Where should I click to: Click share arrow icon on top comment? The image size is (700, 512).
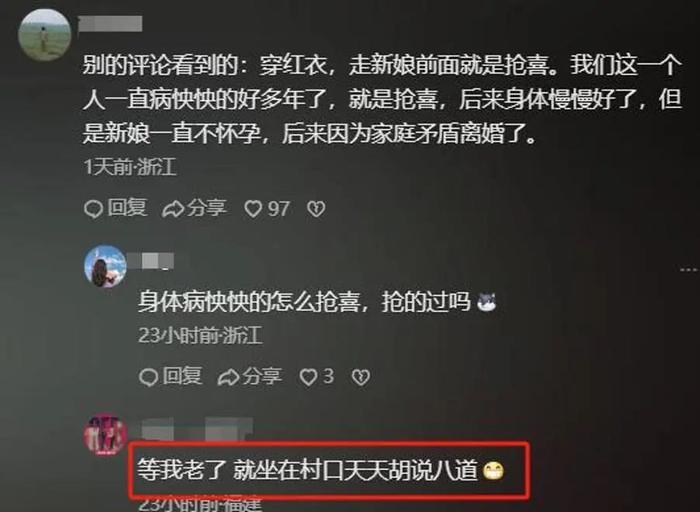pos(173,209)
